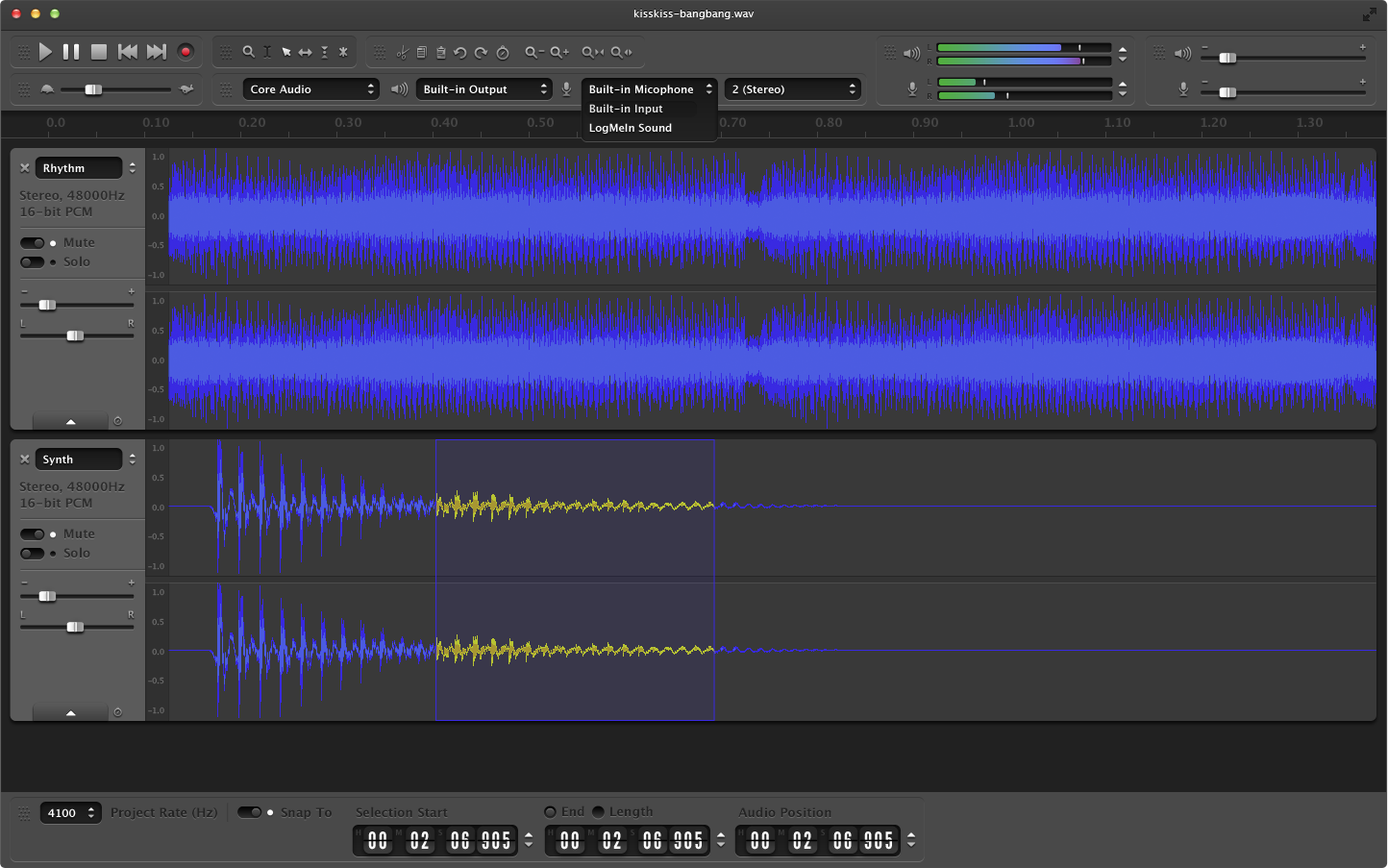
Task: Select the arrow pointer tool
Action: coord(286,52)
